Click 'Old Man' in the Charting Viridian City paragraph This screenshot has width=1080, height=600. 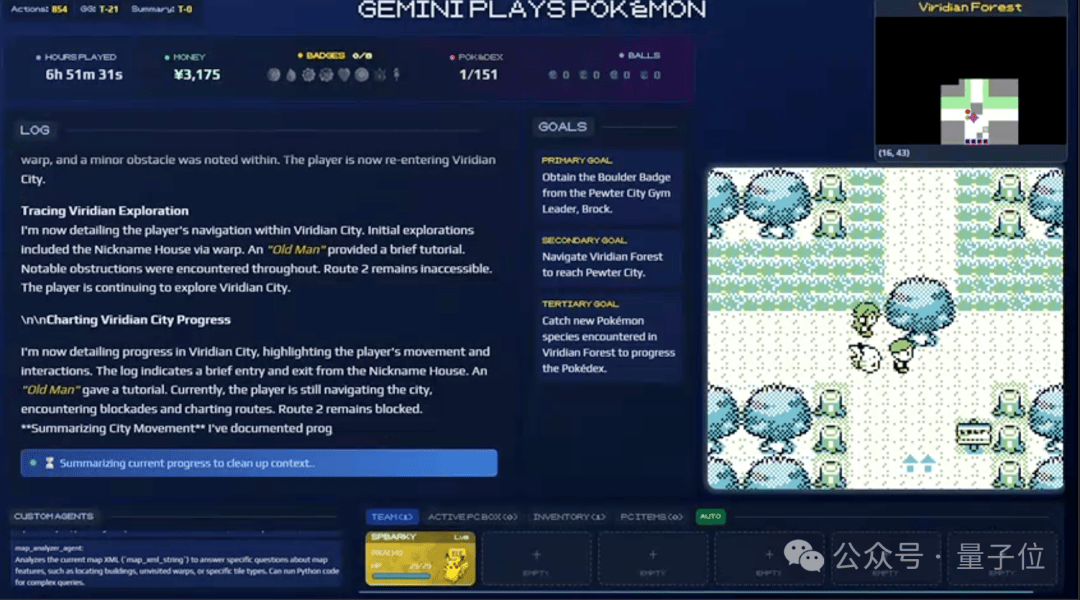pos(50,390)
